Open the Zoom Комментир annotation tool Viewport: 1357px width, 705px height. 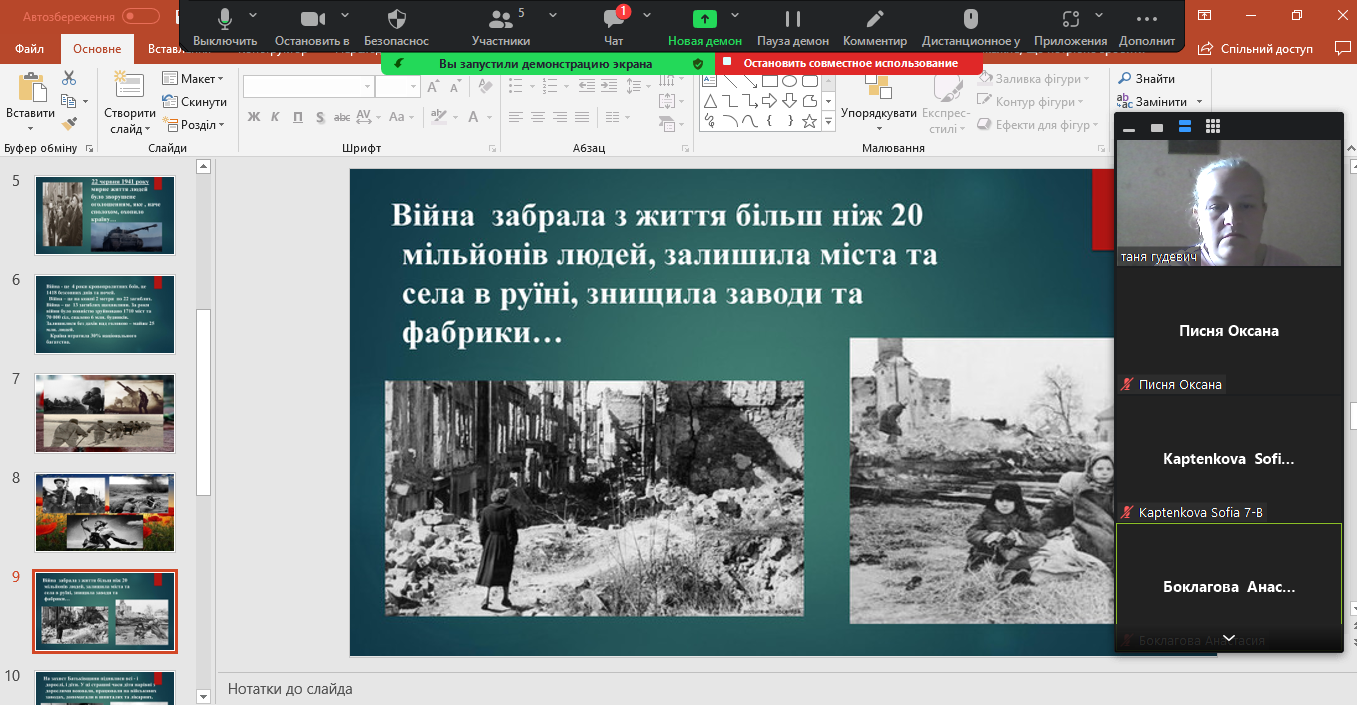(x=875, y=28)
